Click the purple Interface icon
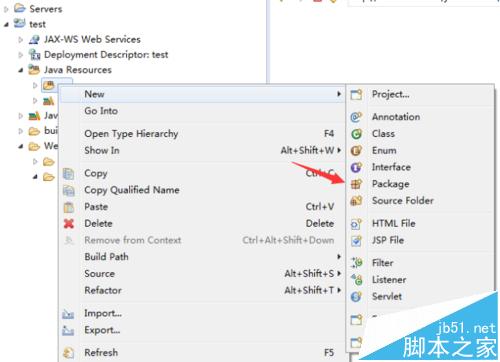Image resolution: width=500 pixels, height=362 pixels. pos(356,167)
